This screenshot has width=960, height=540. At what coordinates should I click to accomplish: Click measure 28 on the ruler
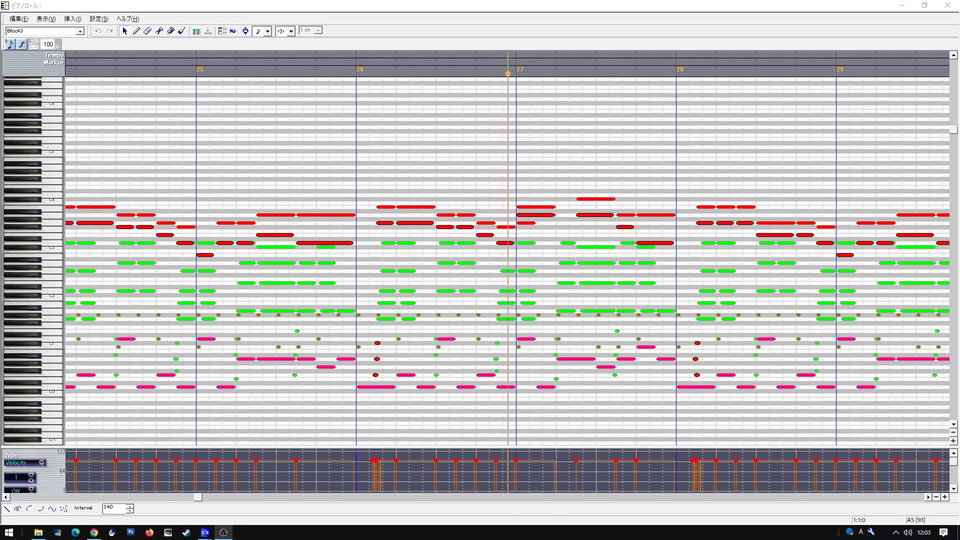[680, 70]
